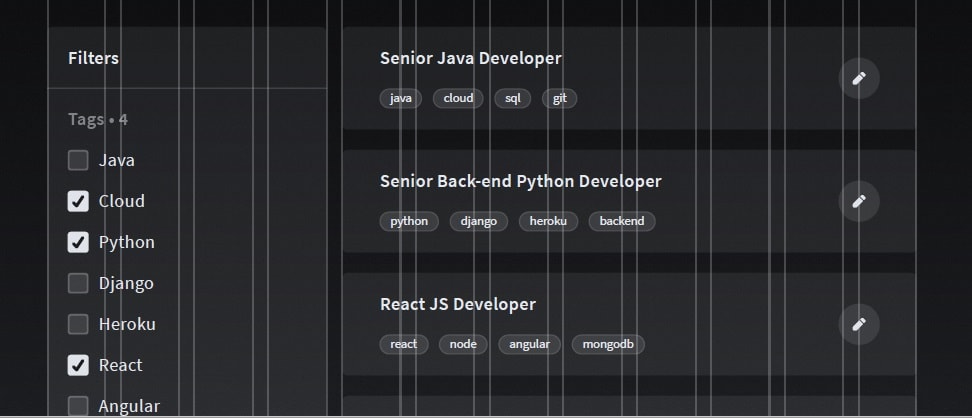The height and width of the screenshot is (418, 972).
Task: Open Senior Back-end Python Developer title
Action: tap(521, 181)
